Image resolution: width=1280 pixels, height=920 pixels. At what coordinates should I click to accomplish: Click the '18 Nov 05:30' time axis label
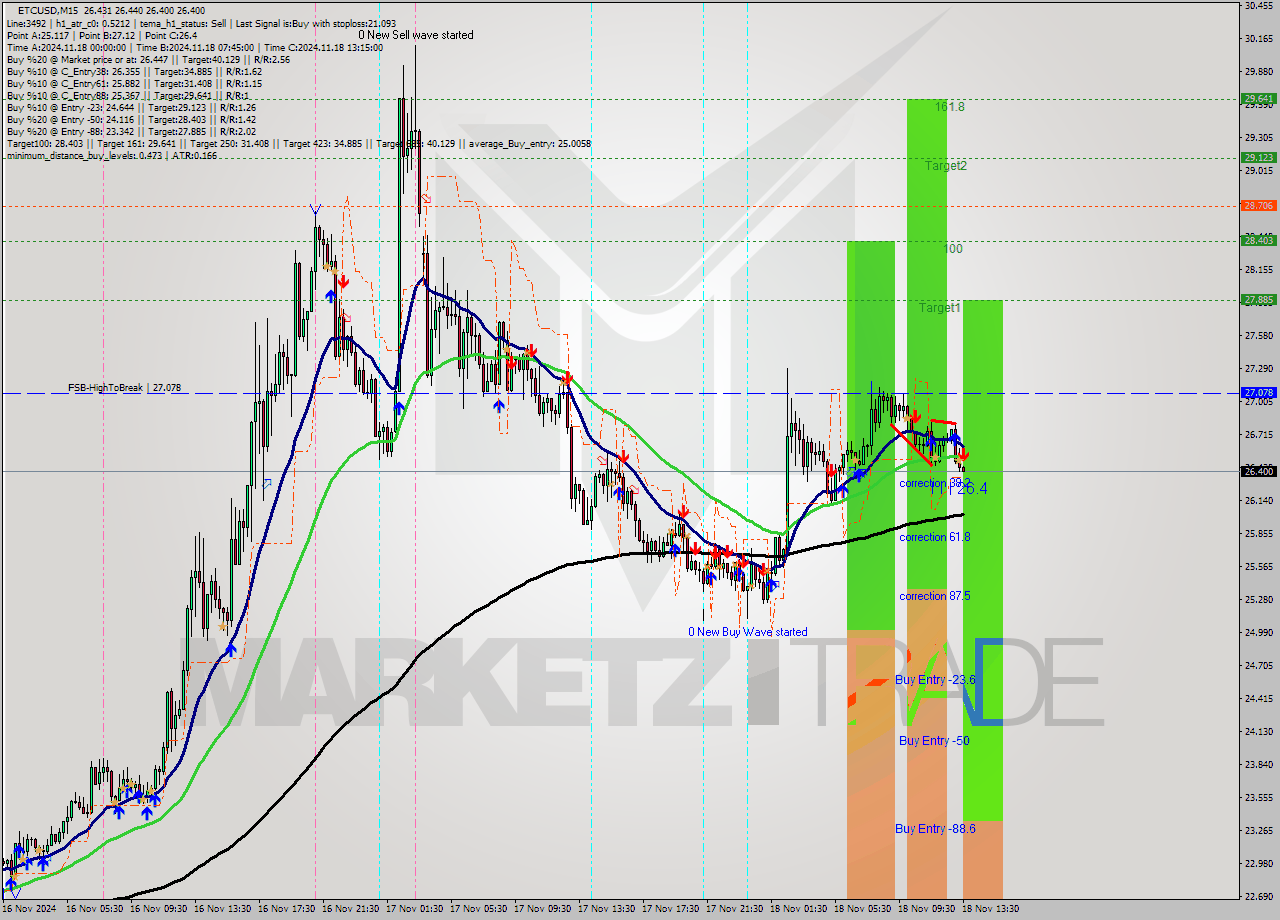coord(862,909)
